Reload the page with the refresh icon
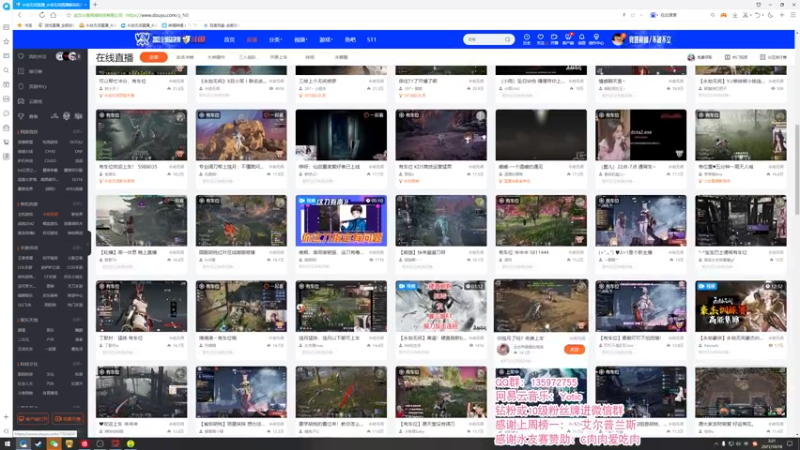 coord(42,15)
